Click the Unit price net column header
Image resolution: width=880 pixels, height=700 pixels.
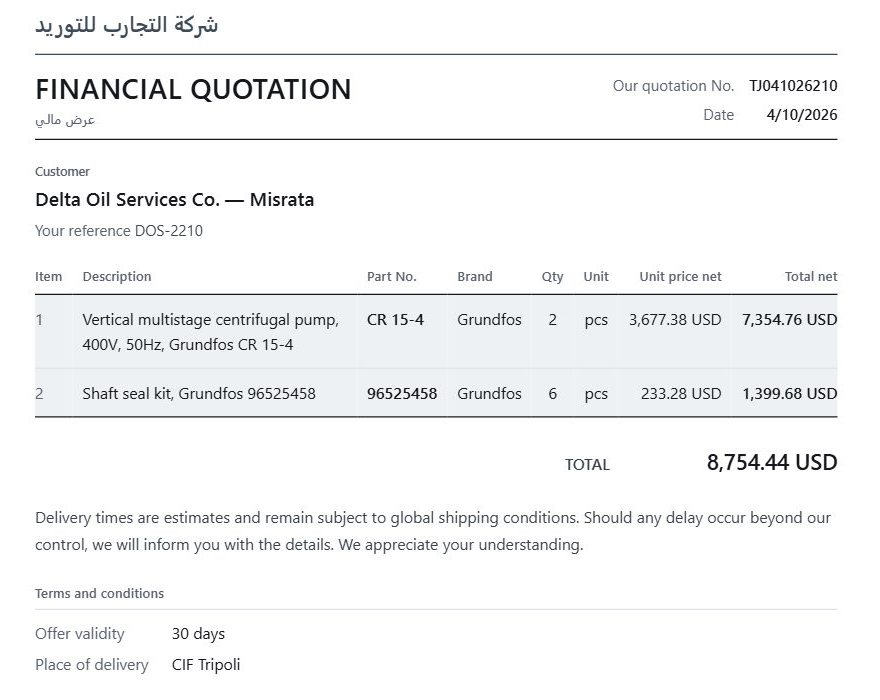pos(680,277)
